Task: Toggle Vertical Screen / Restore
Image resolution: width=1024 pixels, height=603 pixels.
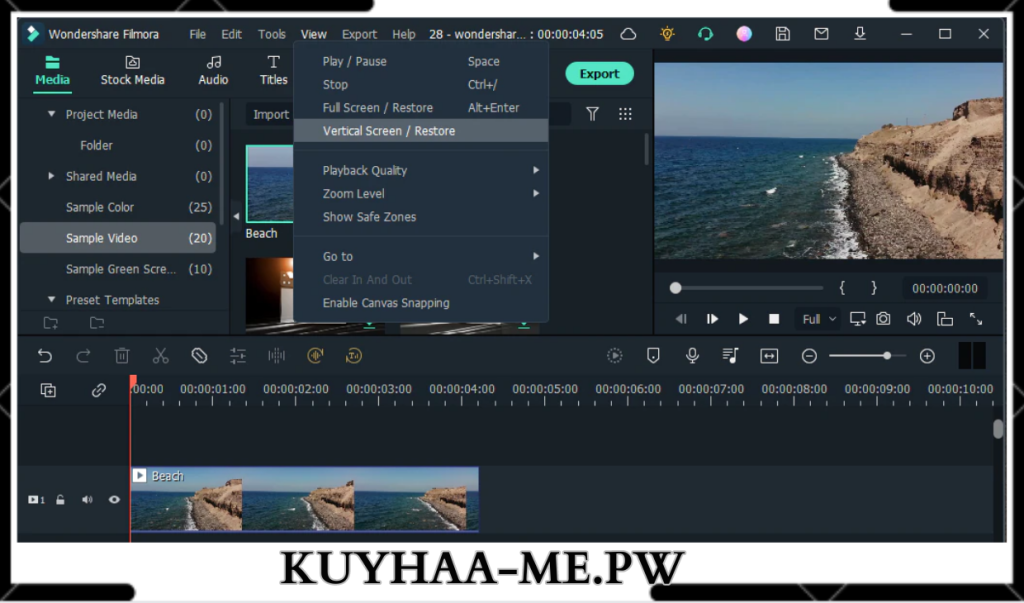Action: [x=421, y=131]
